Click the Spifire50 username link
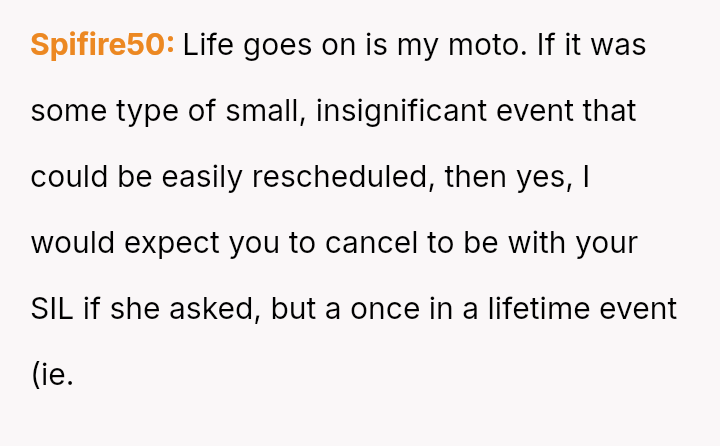Image resolution: width=720 pixels, height=446 pixels. (102, 45)
